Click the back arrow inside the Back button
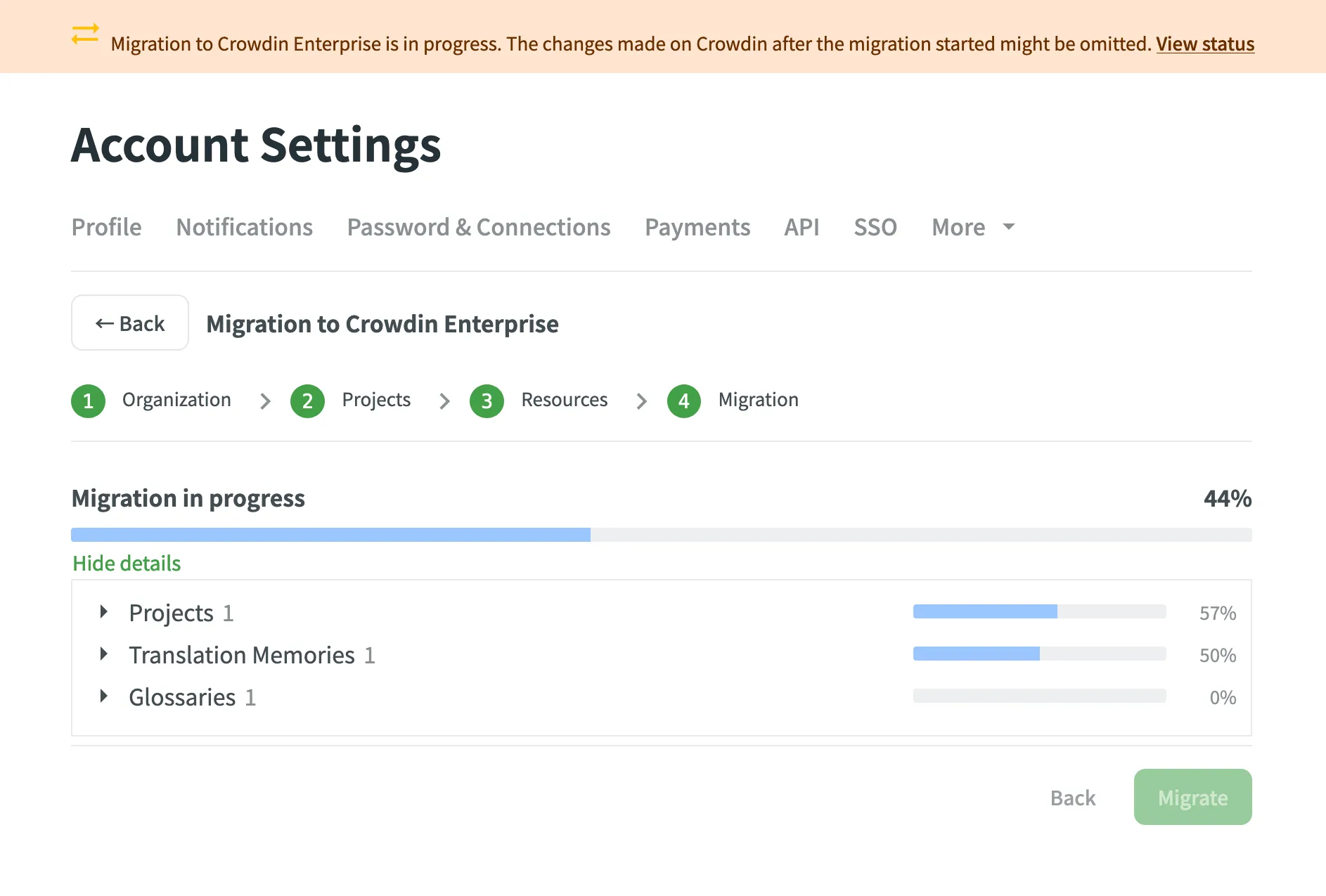Screen dimensions: 1326x896 (104, 323)
